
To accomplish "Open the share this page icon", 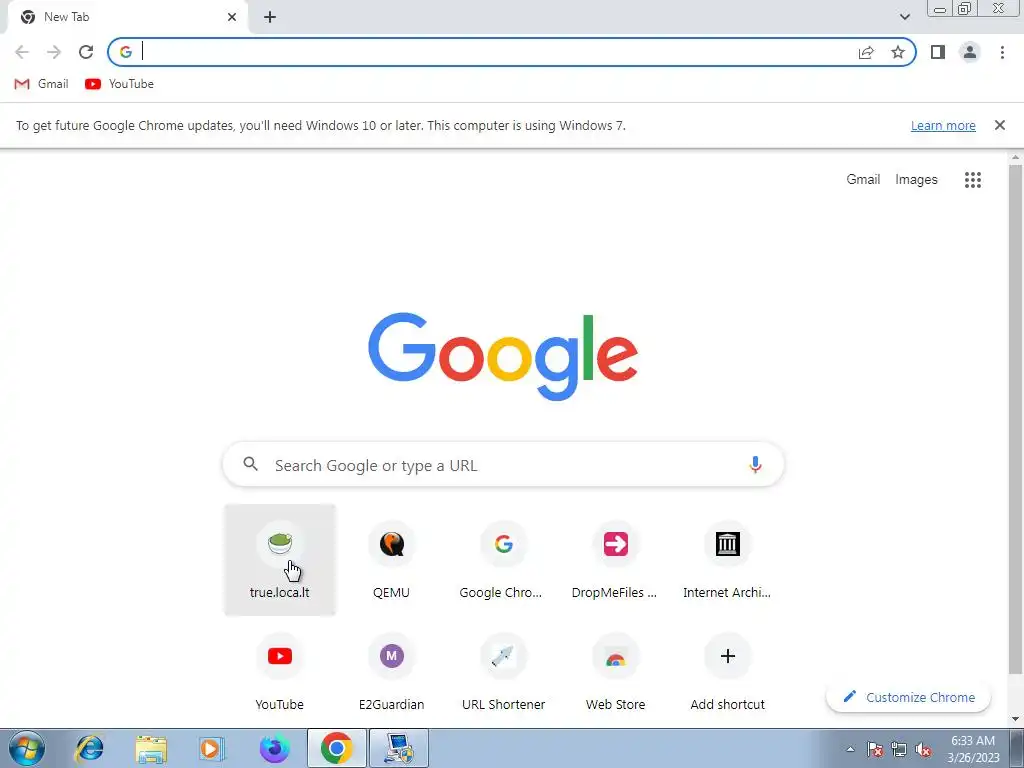I will pyautogui.click(x=866, y=52).
